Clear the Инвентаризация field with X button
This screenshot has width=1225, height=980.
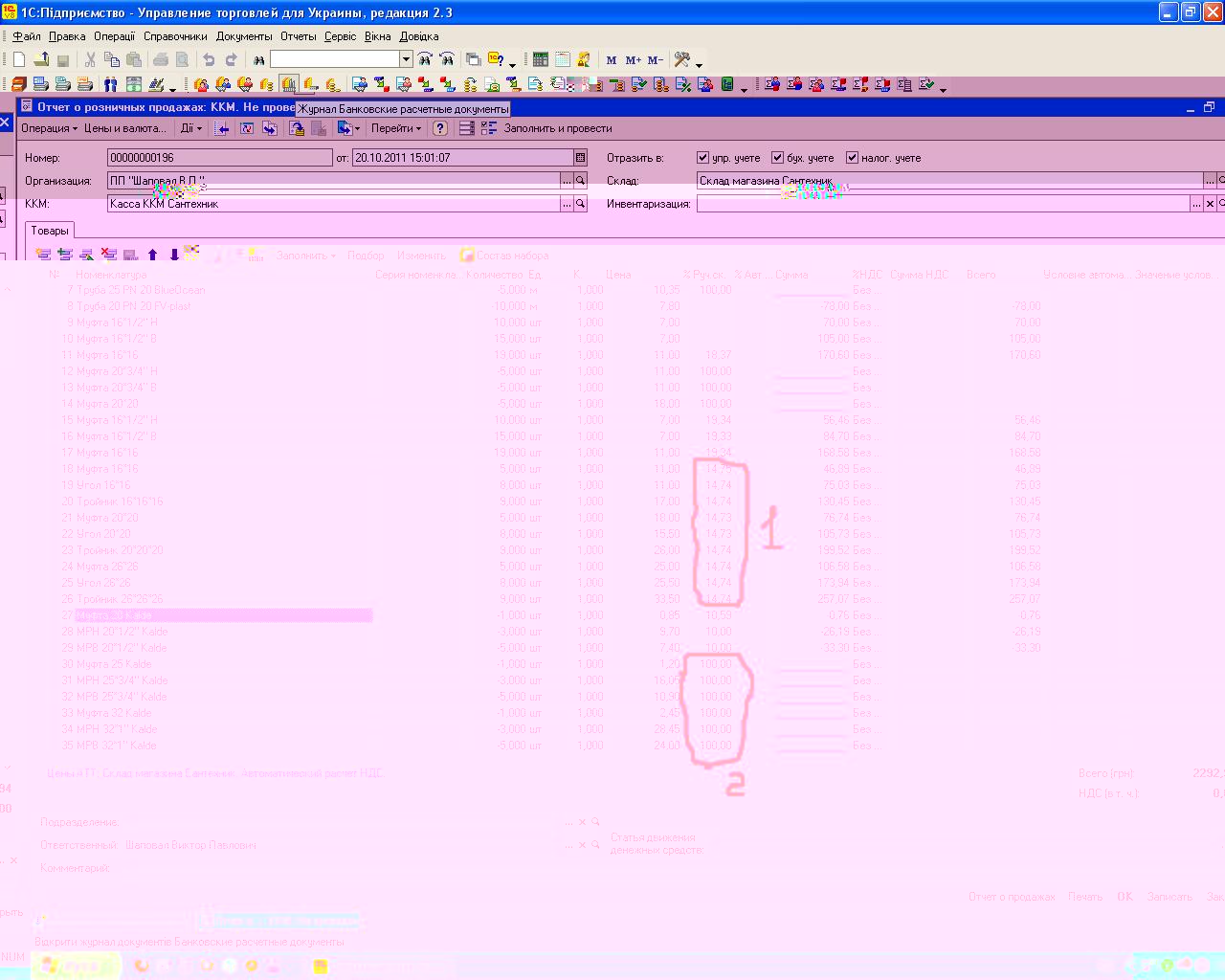(x=1210, y=204)
